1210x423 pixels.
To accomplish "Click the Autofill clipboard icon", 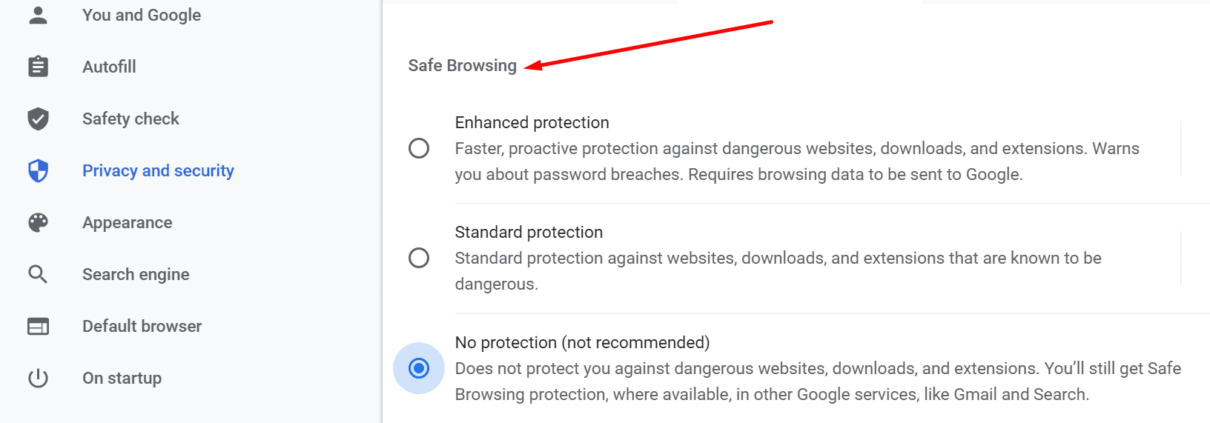I will coord(38,67).
